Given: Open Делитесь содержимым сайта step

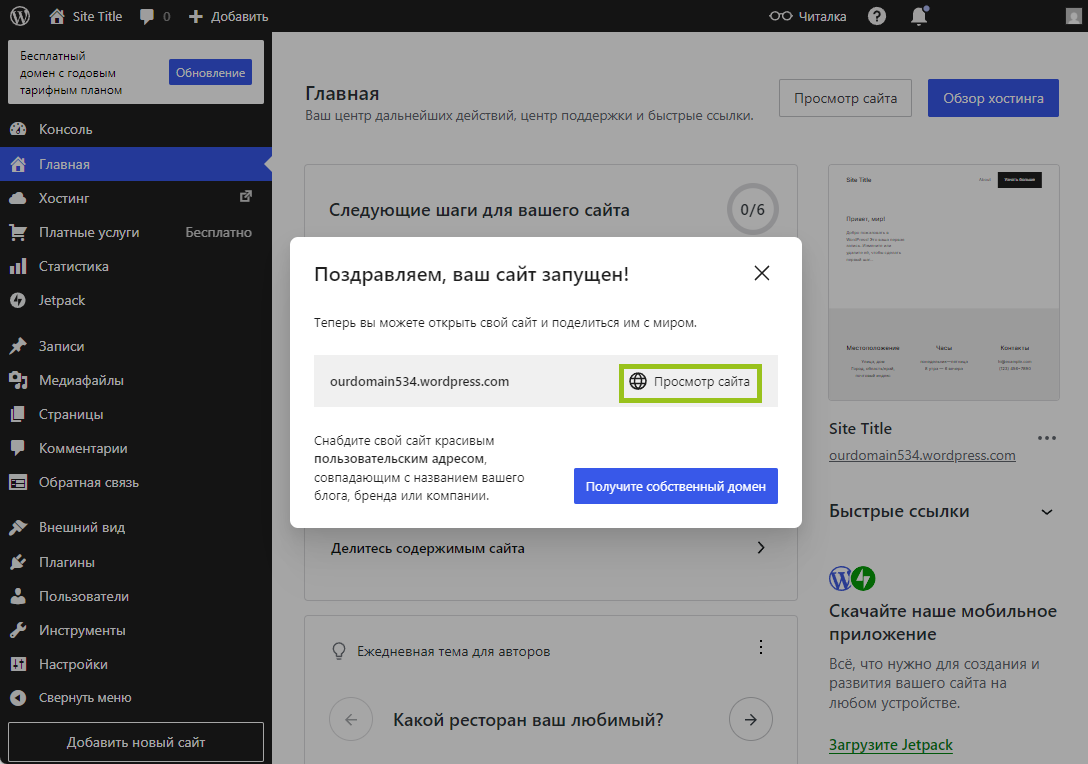Looking at the screenshot, I should click(550, 548).
